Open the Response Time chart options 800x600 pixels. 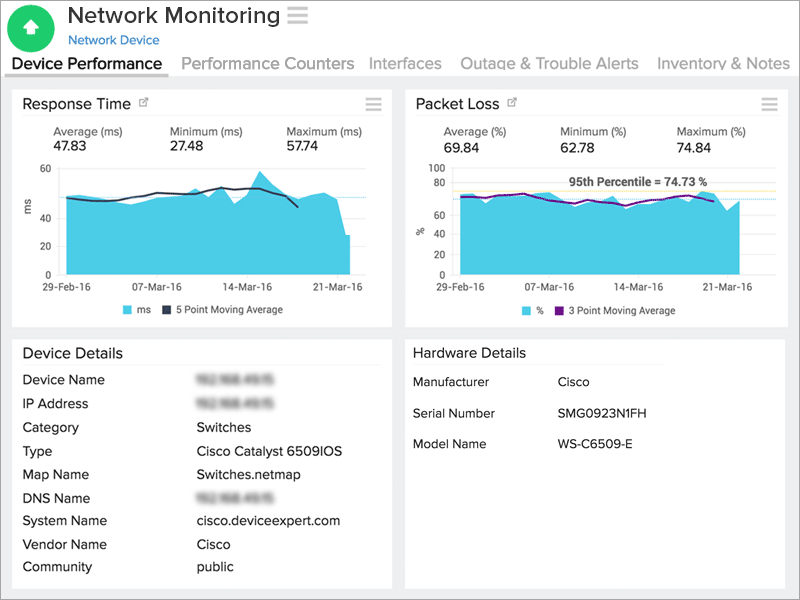pyautogui.click(x=372, y=104)
